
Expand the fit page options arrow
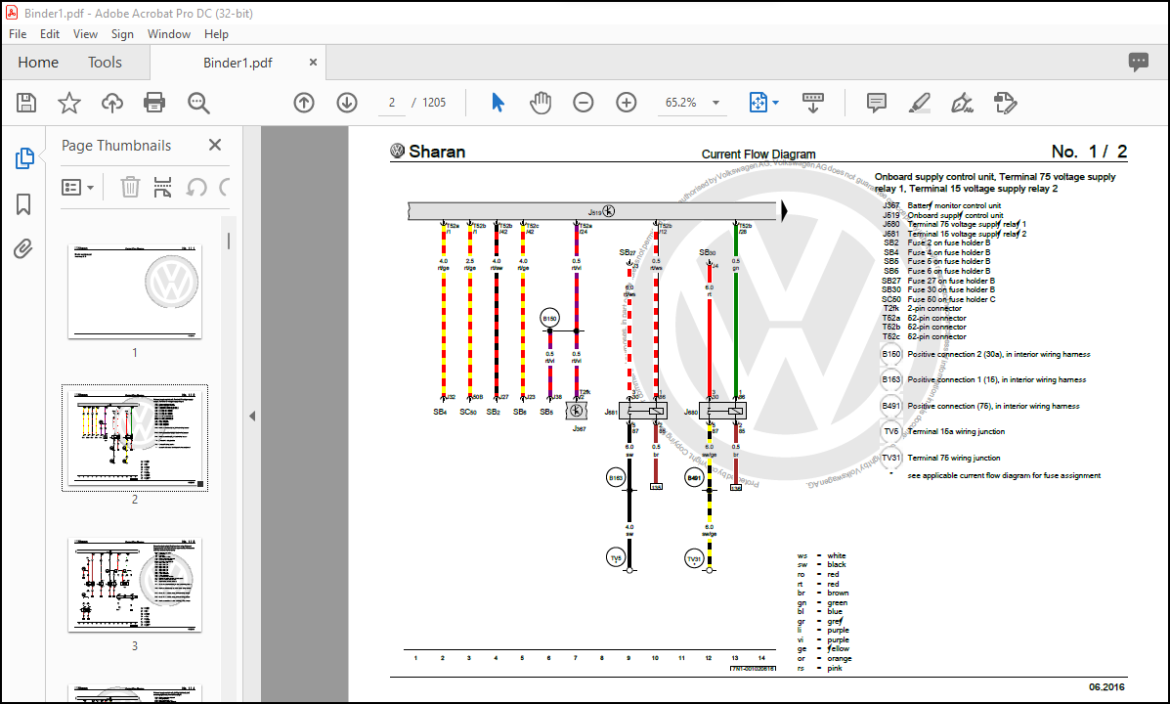tap(775, 103)
